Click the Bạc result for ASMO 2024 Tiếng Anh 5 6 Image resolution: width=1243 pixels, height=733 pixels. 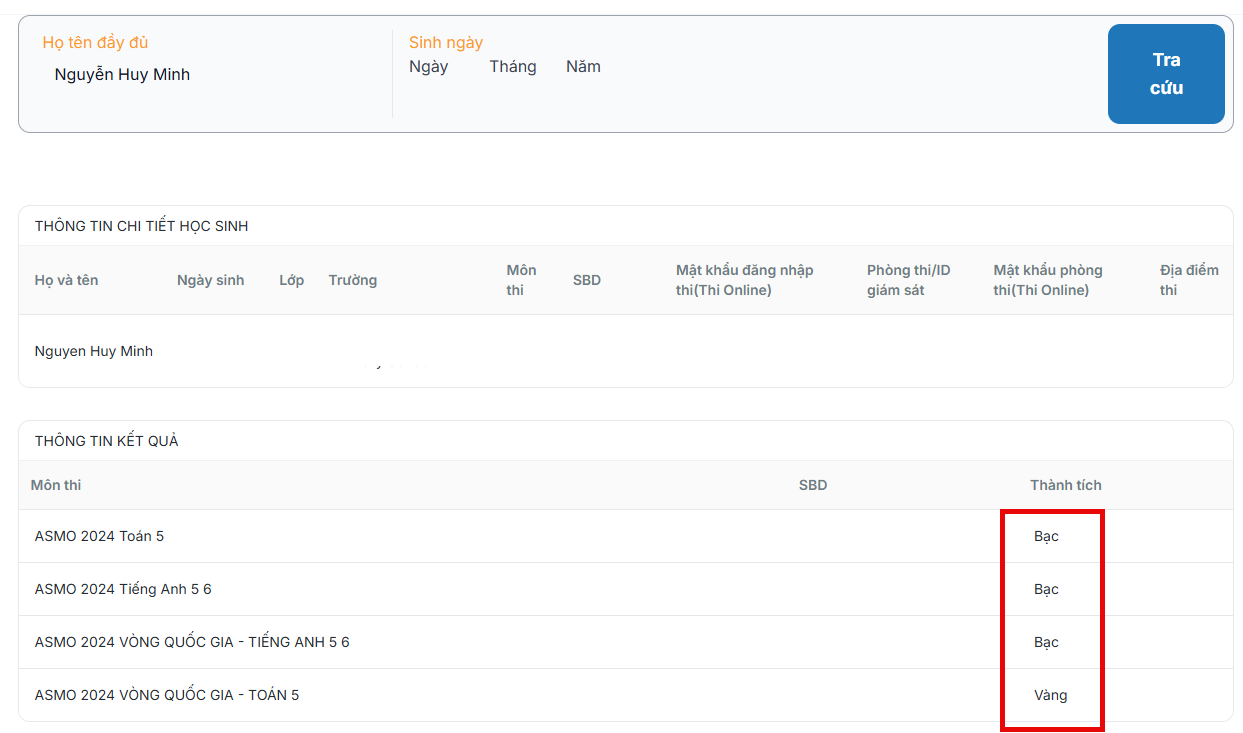(1046, 589)
